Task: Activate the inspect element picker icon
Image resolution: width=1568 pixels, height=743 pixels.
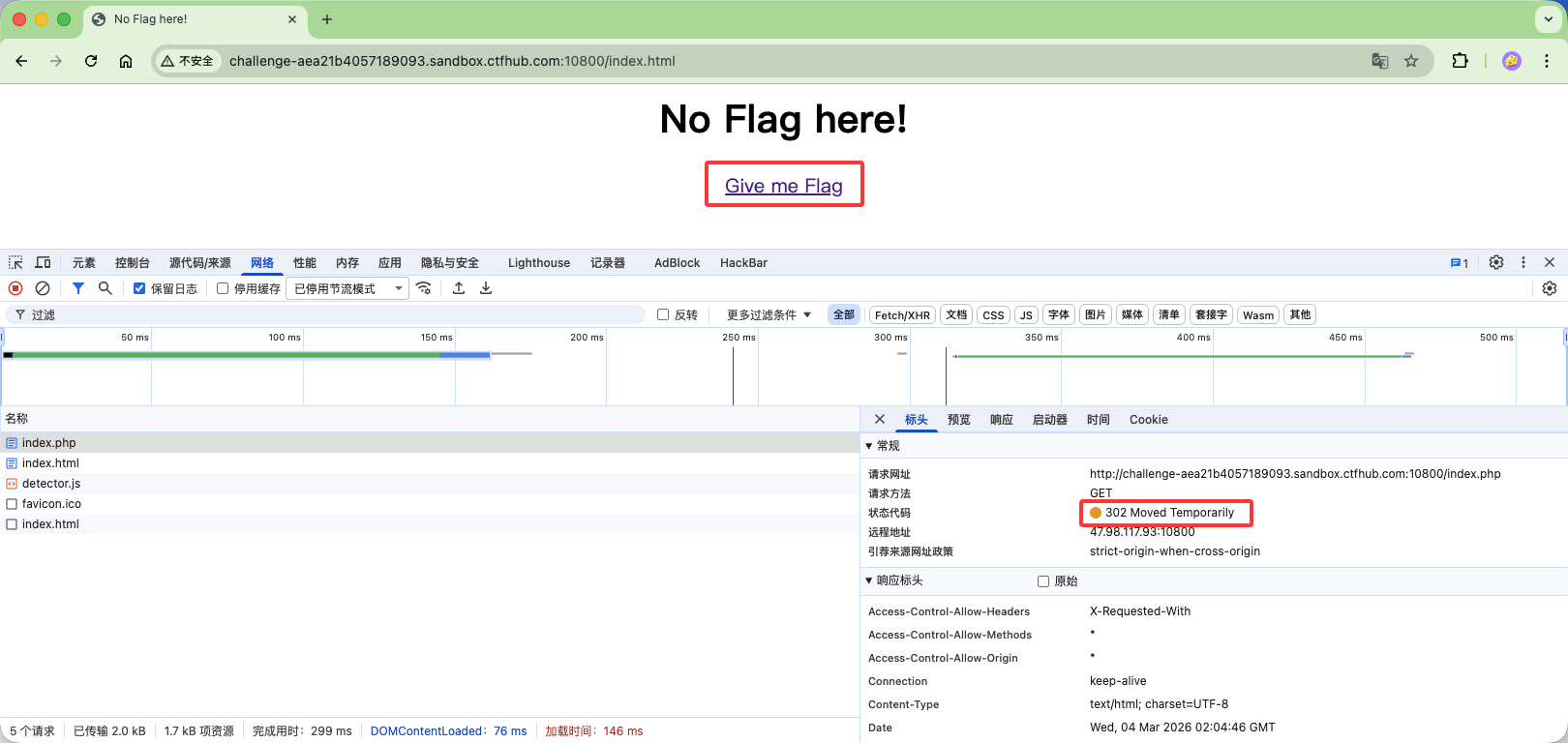Action: click(x=15, y=262)
